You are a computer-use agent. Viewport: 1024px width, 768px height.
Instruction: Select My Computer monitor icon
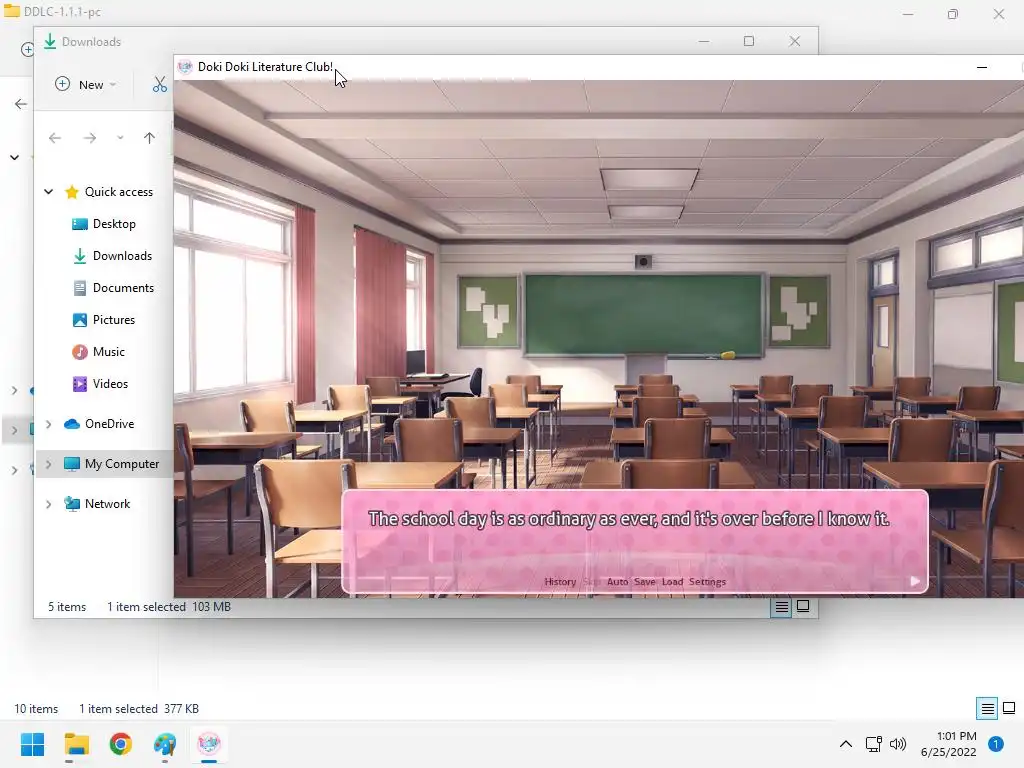point(72,464)
